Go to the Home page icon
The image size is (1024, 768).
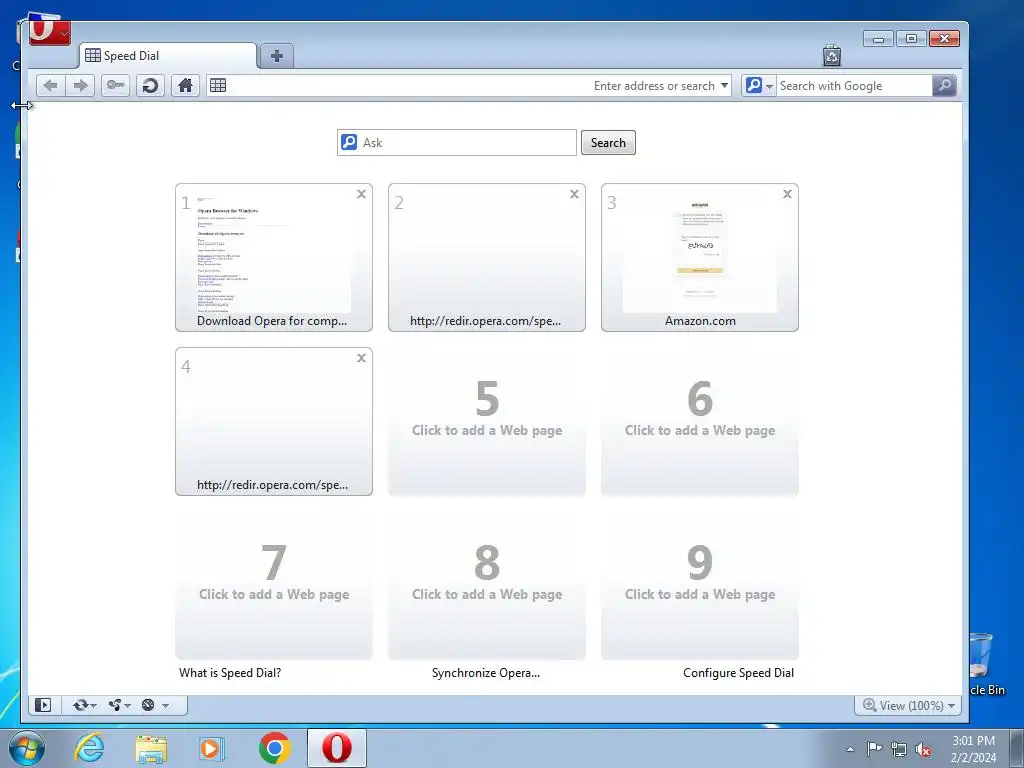[x=185, y=86]
